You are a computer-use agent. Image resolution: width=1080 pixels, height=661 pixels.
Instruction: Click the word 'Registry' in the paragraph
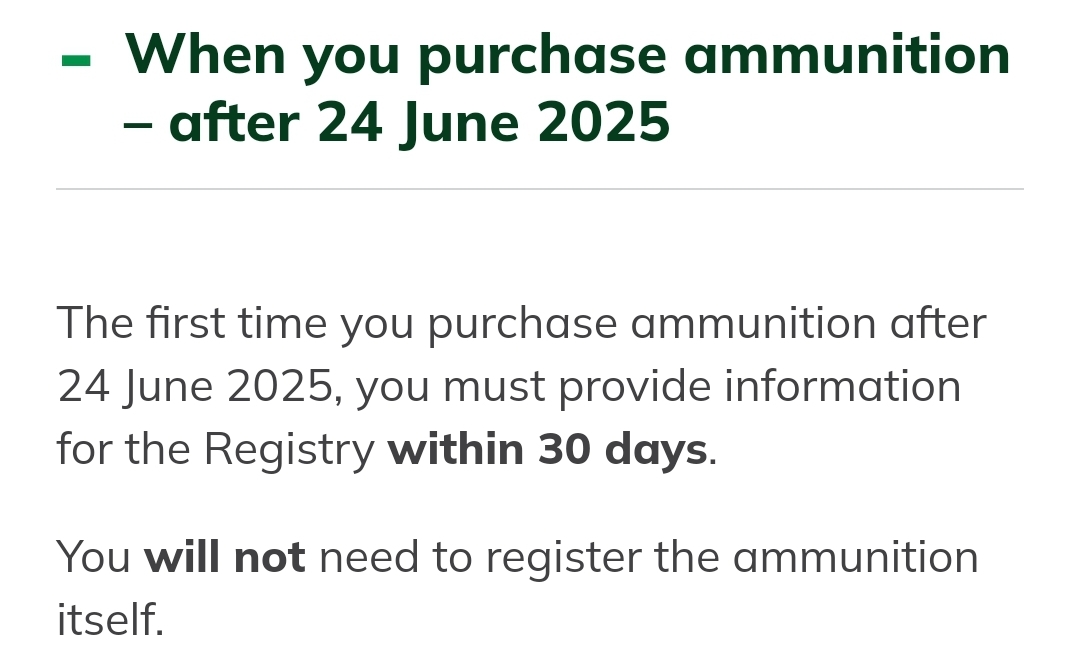pos(289,451)
